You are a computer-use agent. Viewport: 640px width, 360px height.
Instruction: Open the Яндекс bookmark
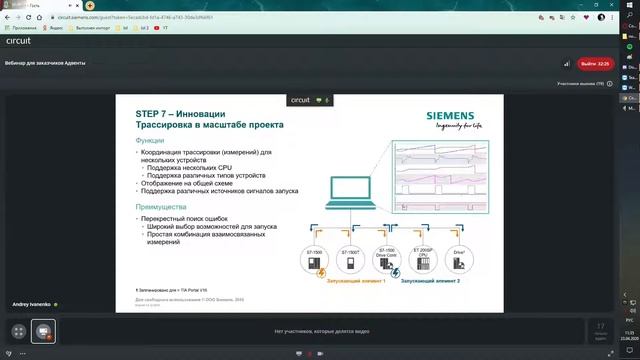coord(53,28)
